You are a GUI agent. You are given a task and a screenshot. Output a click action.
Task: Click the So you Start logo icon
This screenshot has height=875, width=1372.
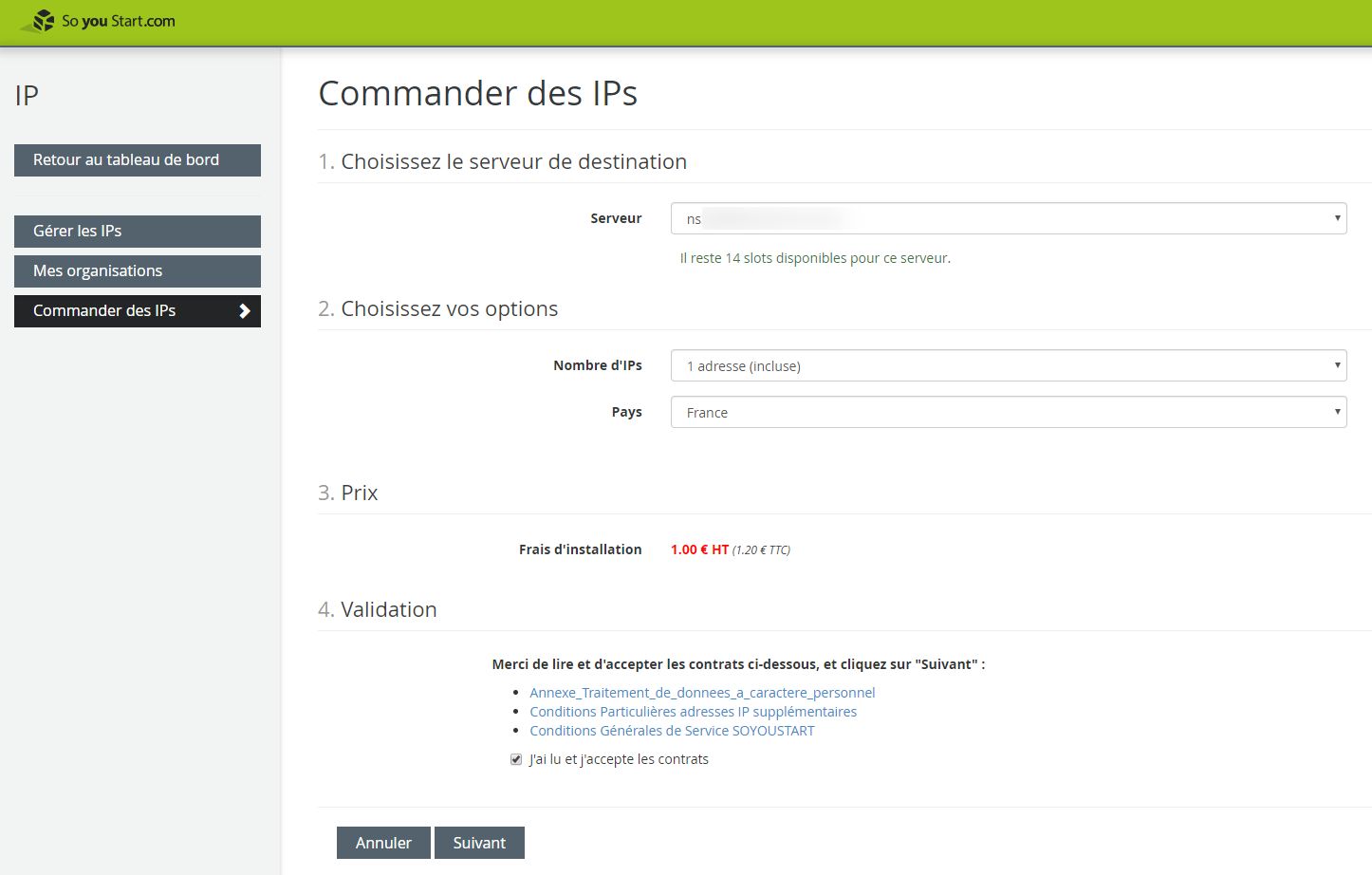coord(39,21)
